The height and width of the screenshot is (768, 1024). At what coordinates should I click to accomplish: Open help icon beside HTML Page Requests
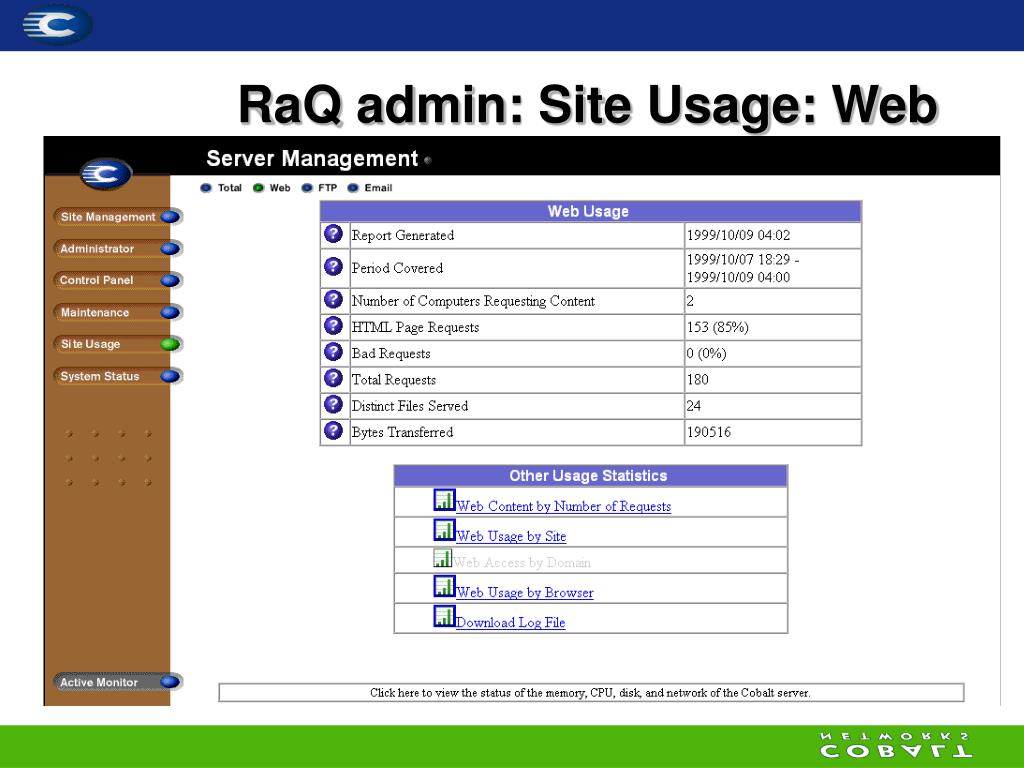tap(333, 325)
